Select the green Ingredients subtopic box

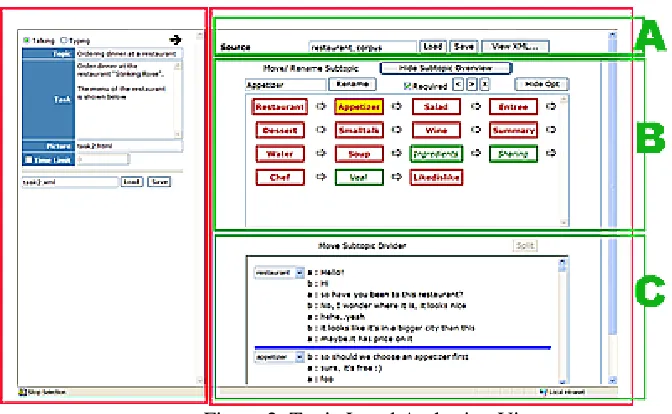click(x=436, y=154)
